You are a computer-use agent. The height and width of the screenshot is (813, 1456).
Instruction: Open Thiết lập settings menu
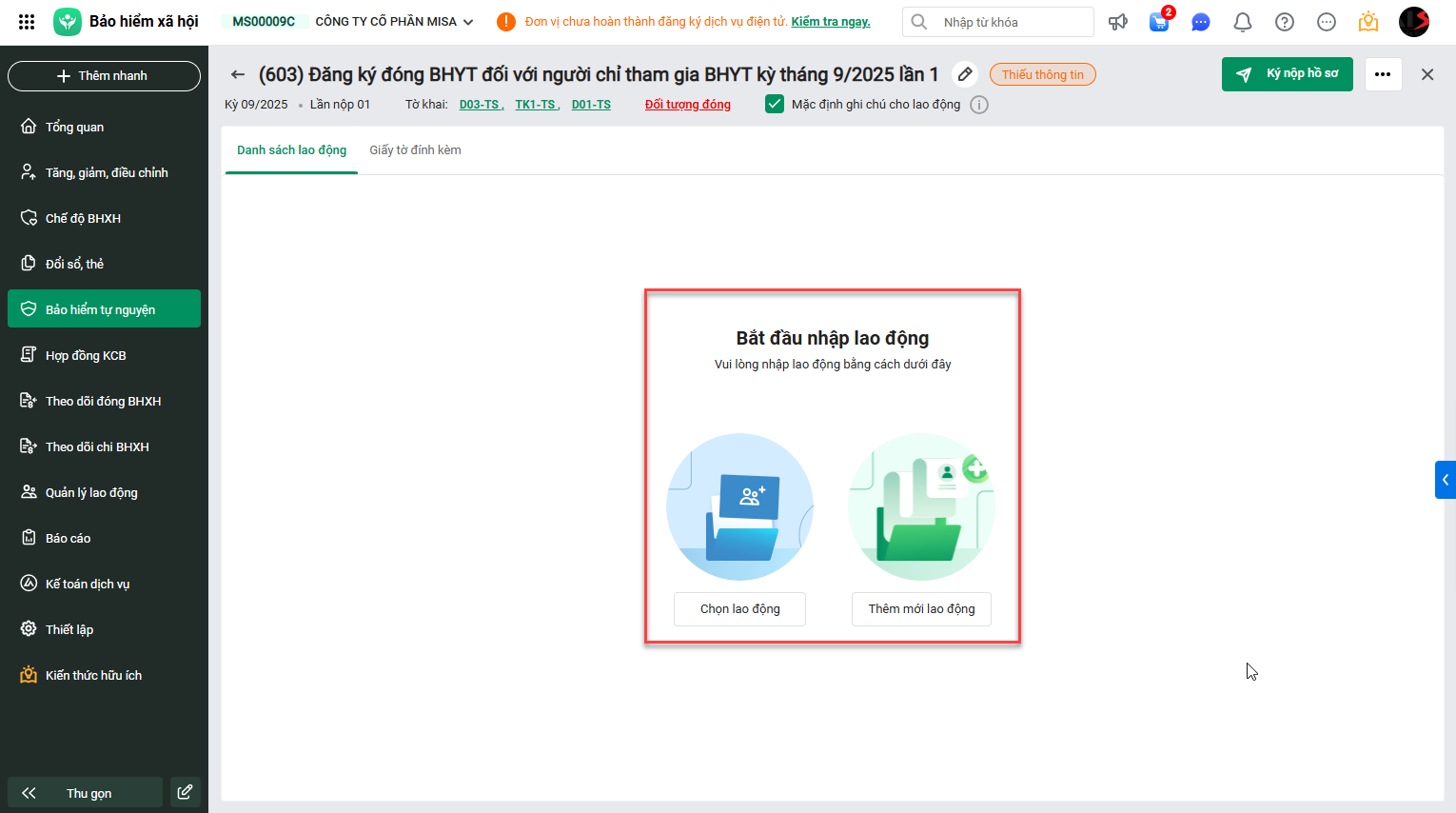tap(104, 629)
